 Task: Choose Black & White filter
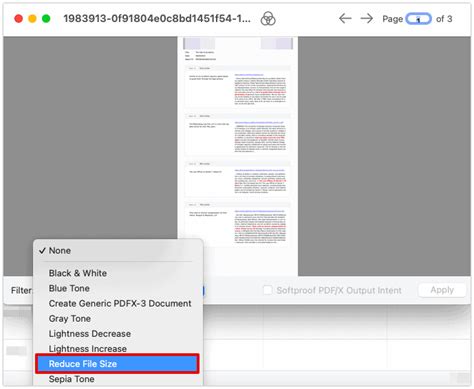tap(118, 273)
